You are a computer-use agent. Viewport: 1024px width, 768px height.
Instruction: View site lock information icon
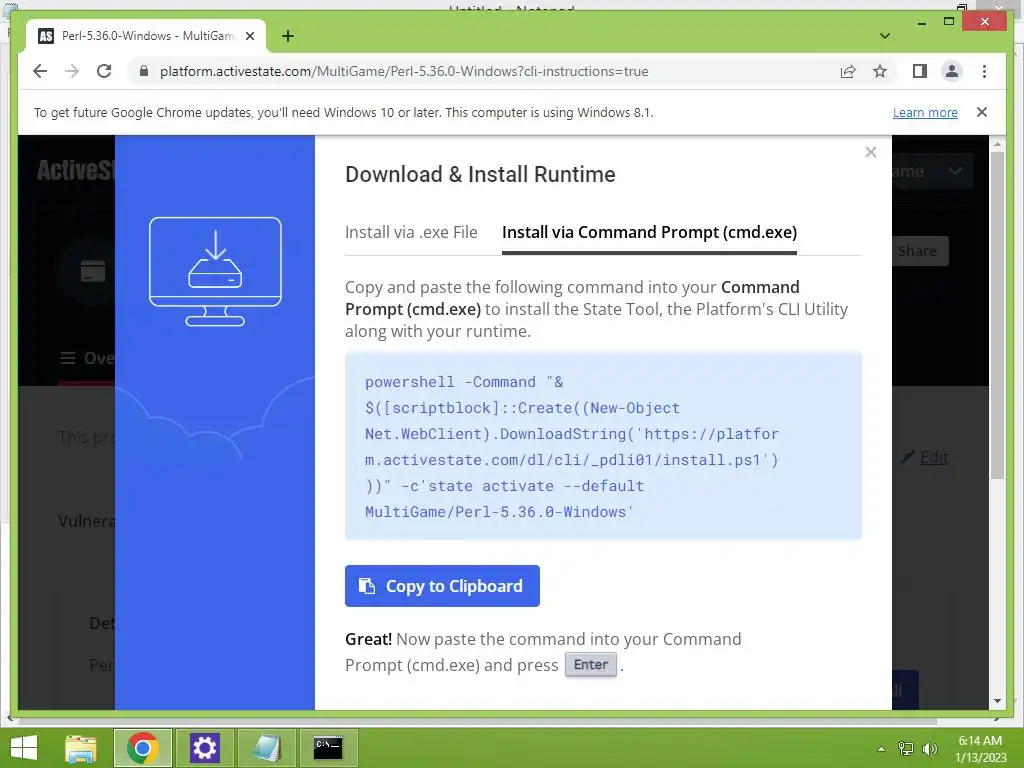pyautogui.click(x=144, y=71)
